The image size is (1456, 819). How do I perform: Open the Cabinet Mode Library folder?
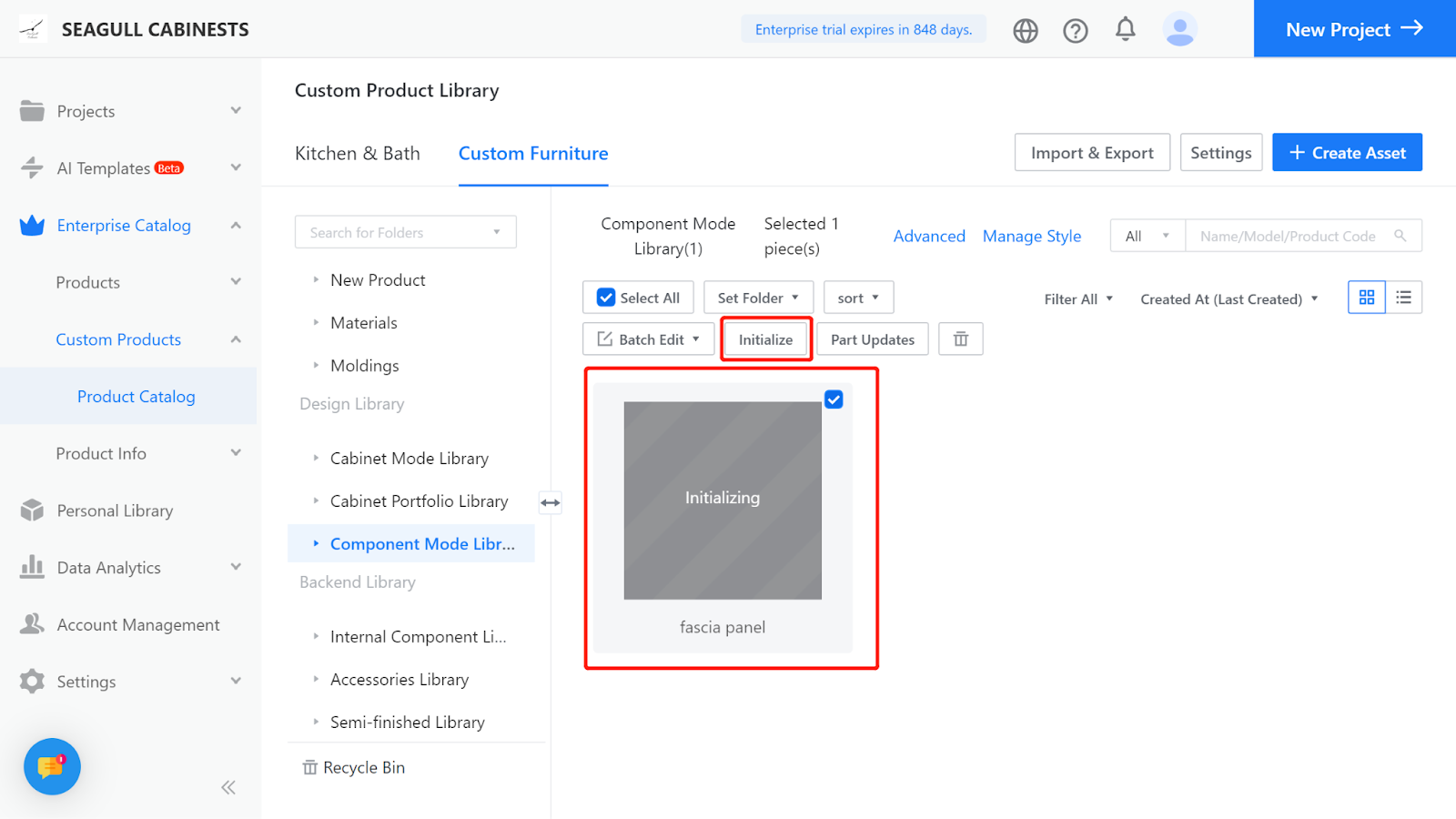409,459
